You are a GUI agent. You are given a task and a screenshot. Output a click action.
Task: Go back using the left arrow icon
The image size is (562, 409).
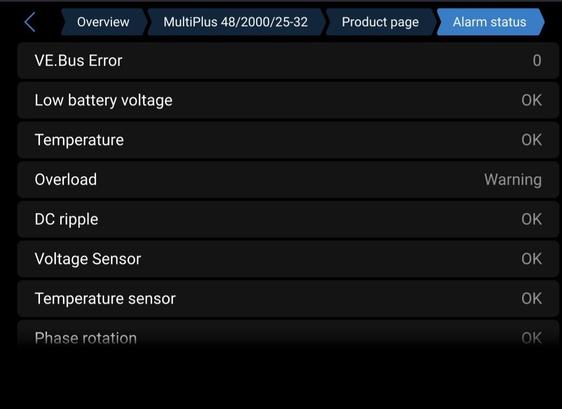point(30,22)
